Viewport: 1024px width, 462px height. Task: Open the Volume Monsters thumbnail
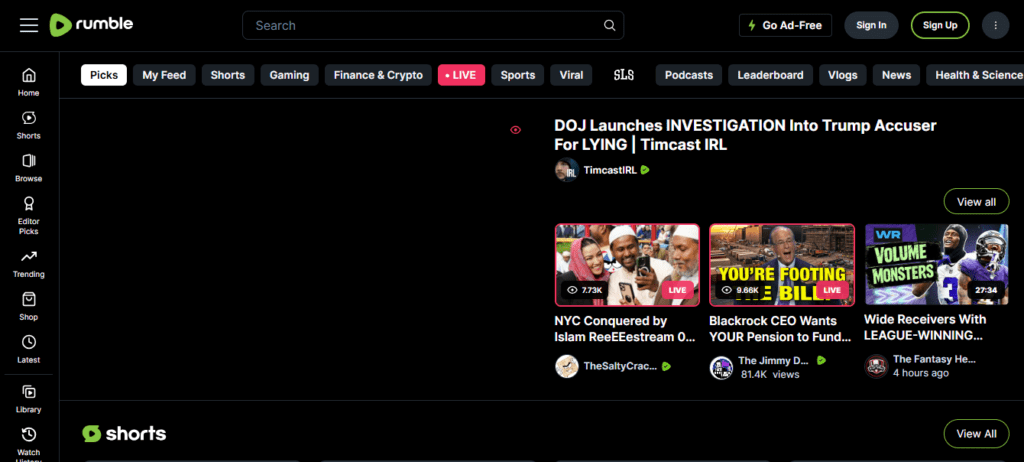click(x=936, y=264)
